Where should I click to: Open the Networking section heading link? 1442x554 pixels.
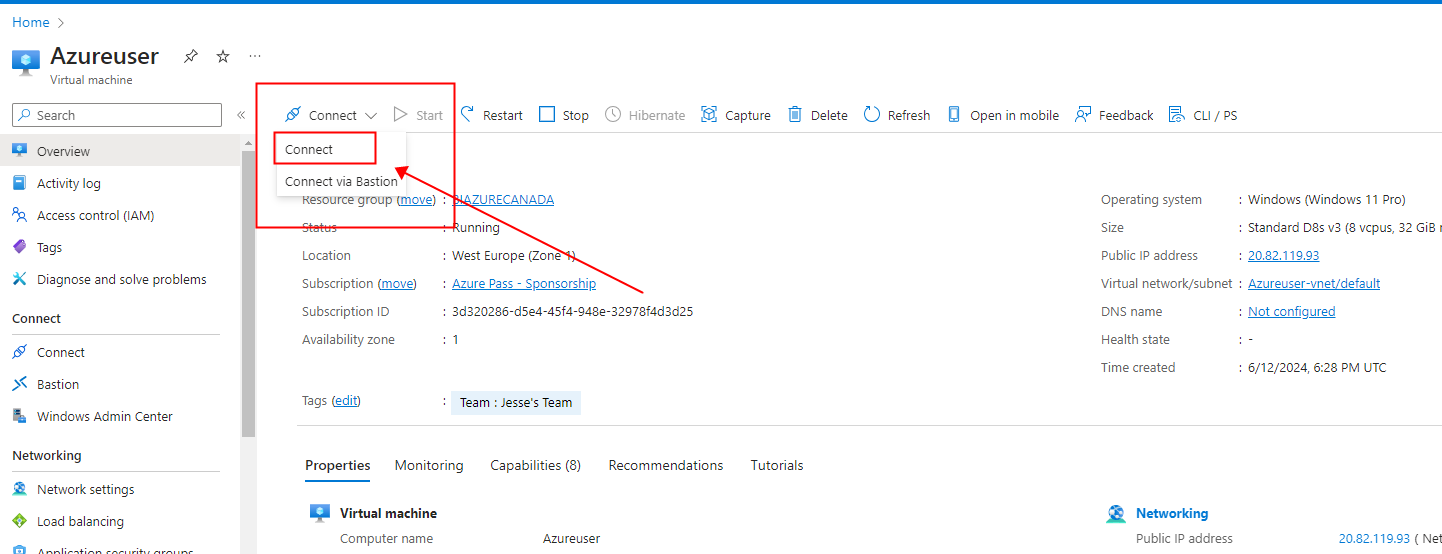pos(1172,513)
